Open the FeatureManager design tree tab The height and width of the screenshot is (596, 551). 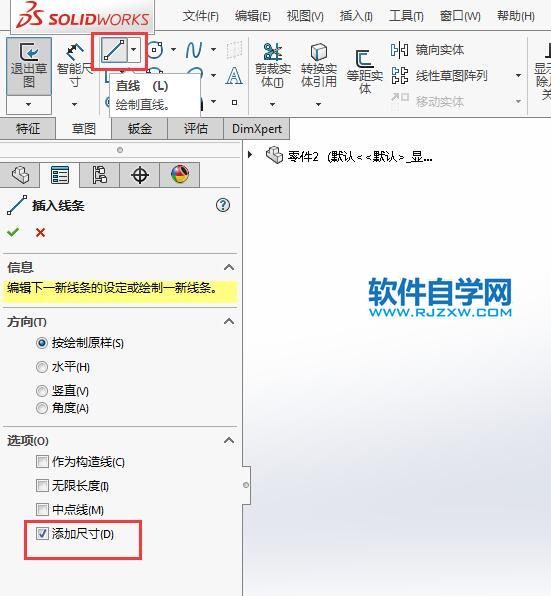20,175
